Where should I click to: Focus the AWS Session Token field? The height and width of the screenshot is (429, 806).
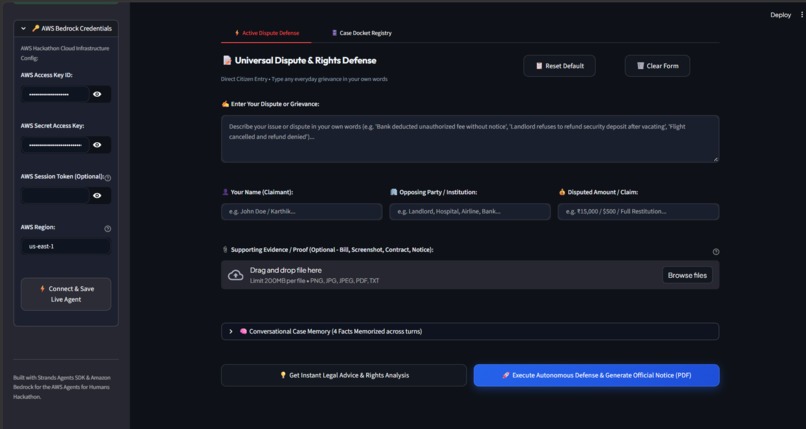point(55,196)
